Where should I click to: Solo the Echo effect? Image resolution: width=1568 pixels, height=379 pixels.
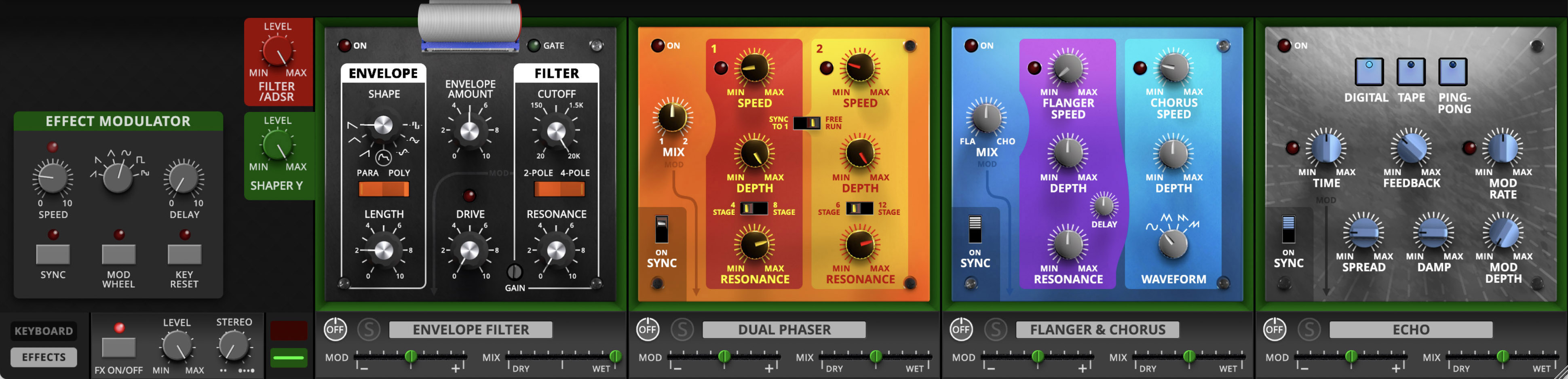1309,329
